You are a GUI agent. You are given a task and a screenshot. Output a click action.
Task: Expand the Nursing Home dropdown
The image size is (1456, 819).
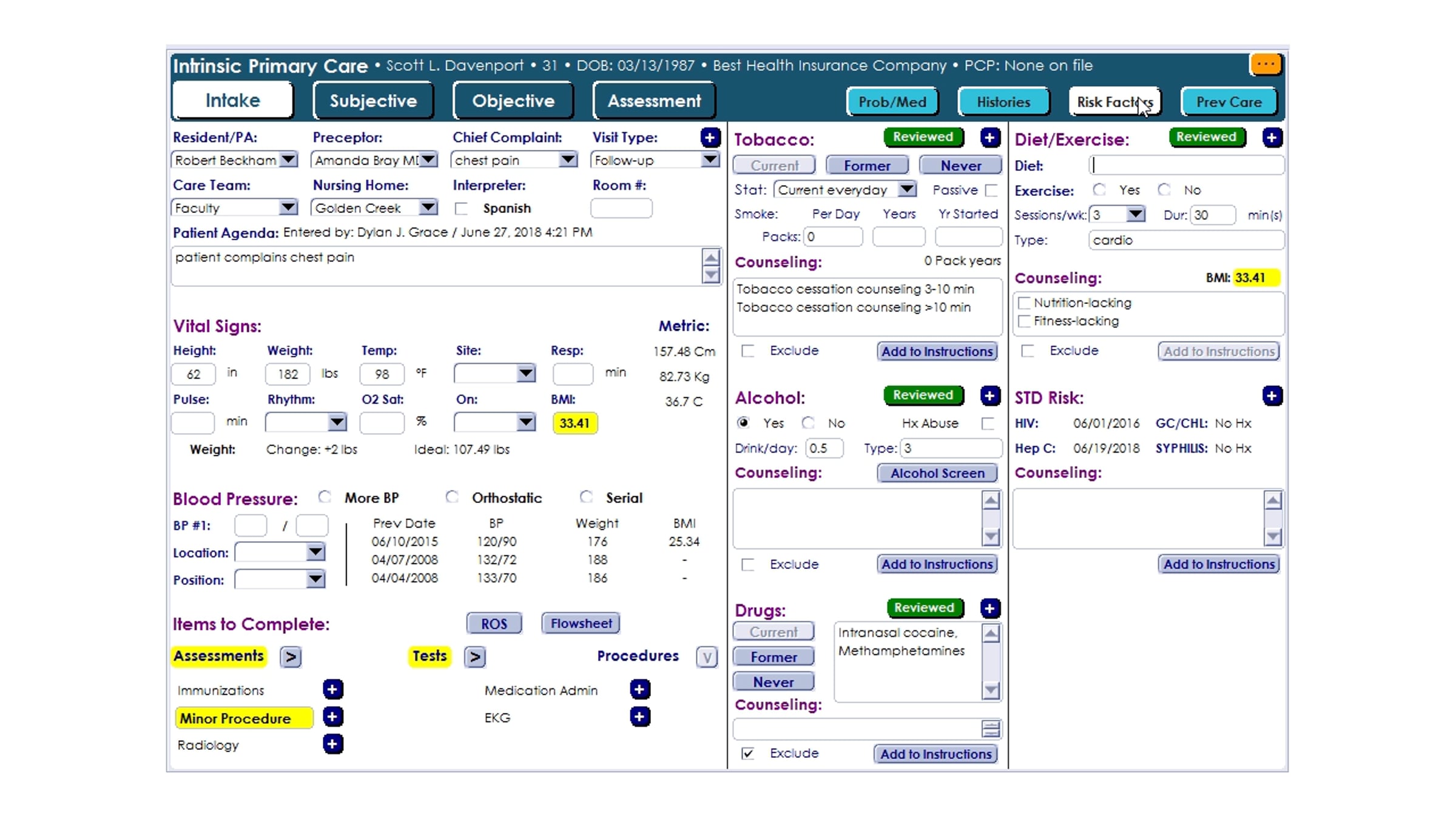[x=428, y=208]
